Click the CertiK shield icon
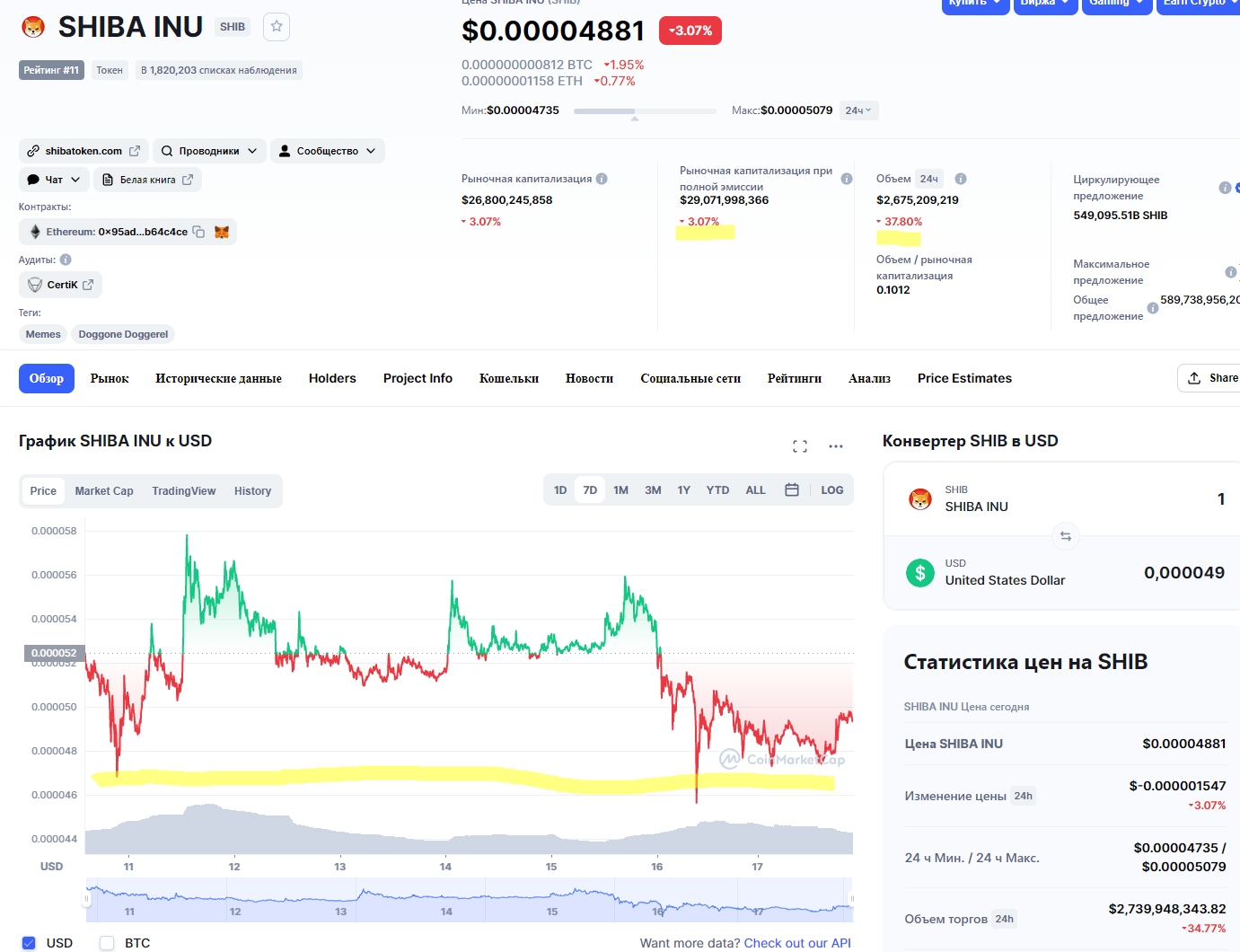Screen dimensions: 1240x952 (35, 285)
